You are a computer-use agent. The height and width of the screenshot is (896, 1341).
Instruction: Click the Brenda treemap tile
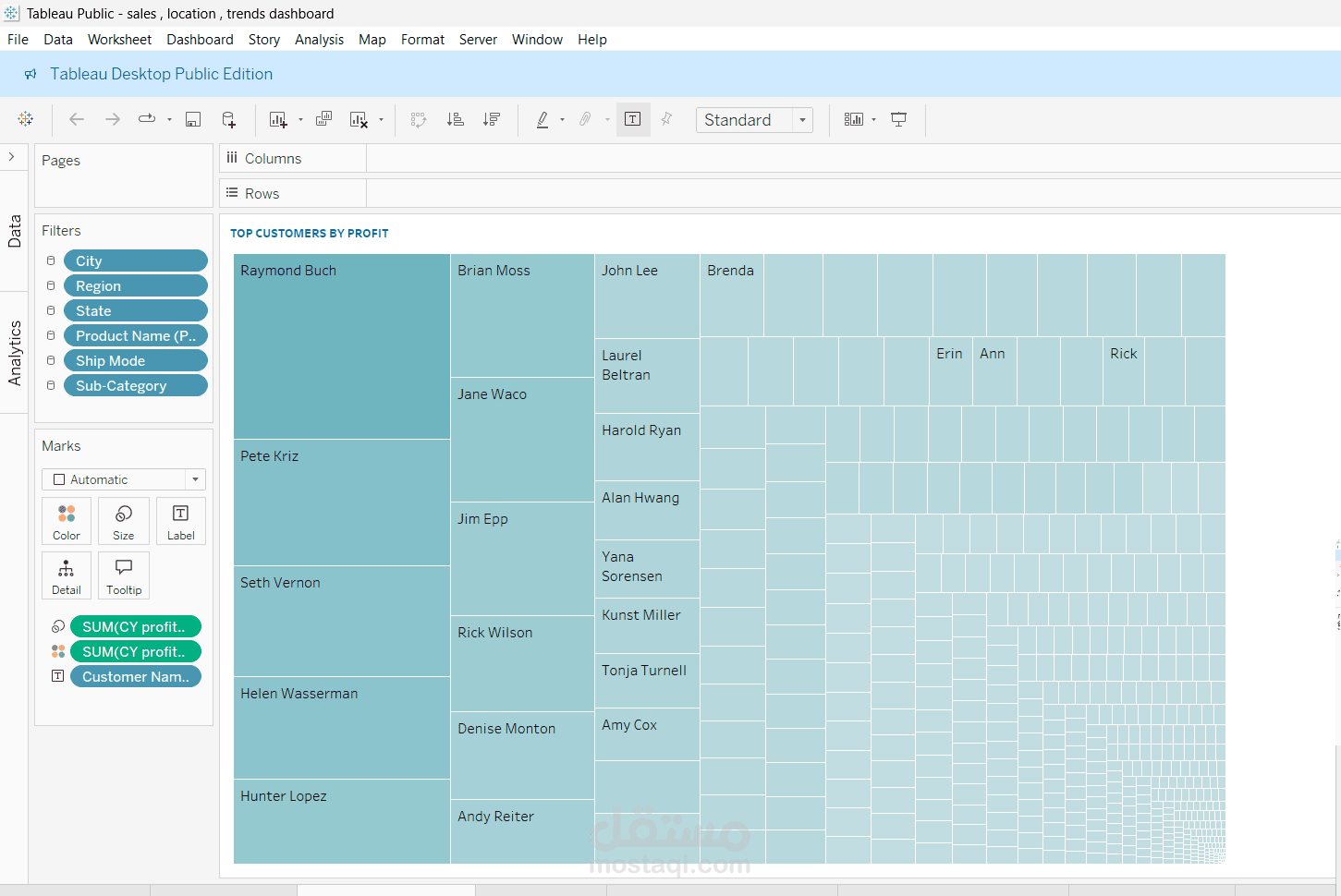tap(732, 295)
